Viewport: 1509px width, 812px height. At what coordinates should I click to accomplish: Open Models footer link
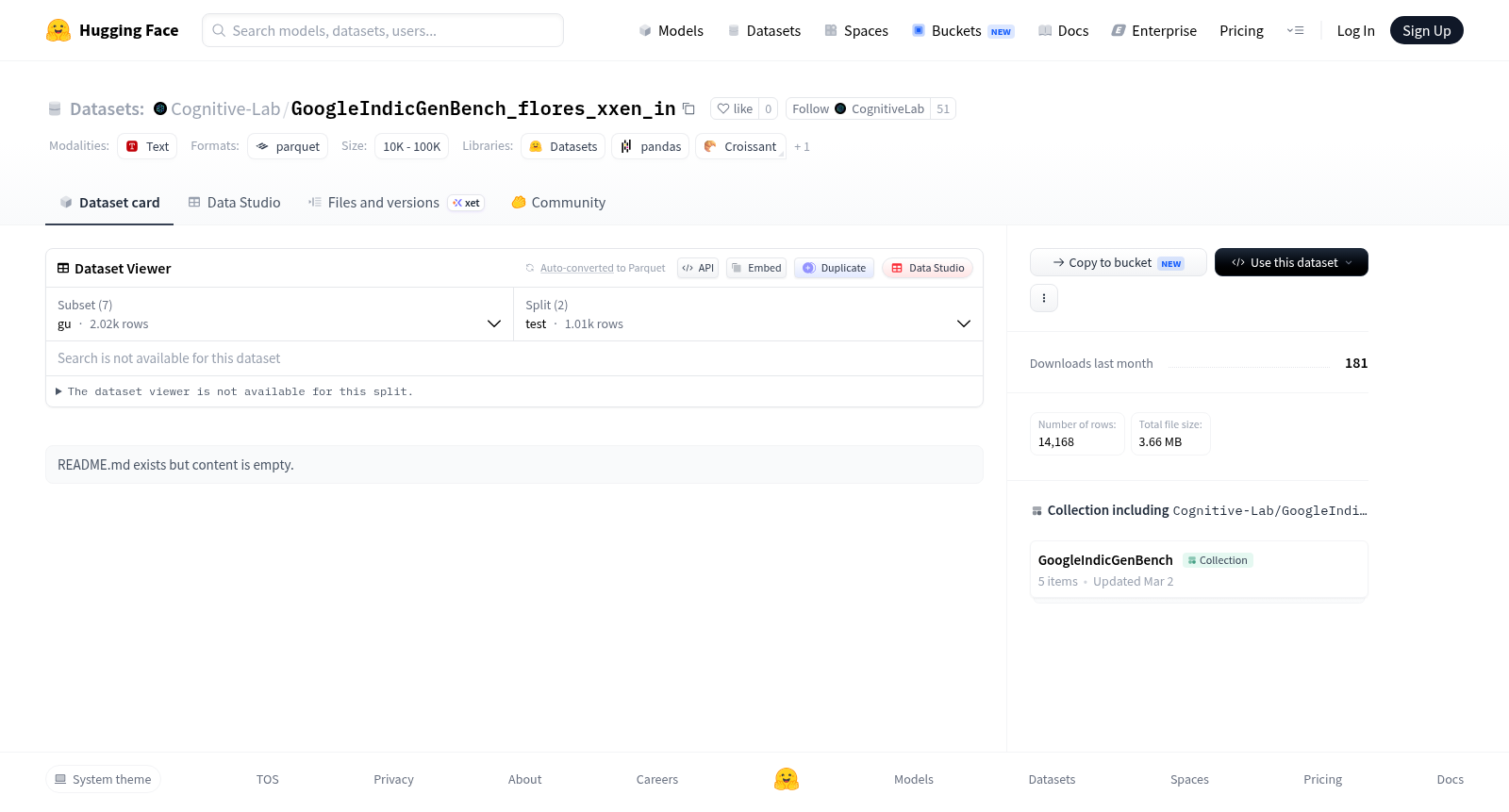914,779
